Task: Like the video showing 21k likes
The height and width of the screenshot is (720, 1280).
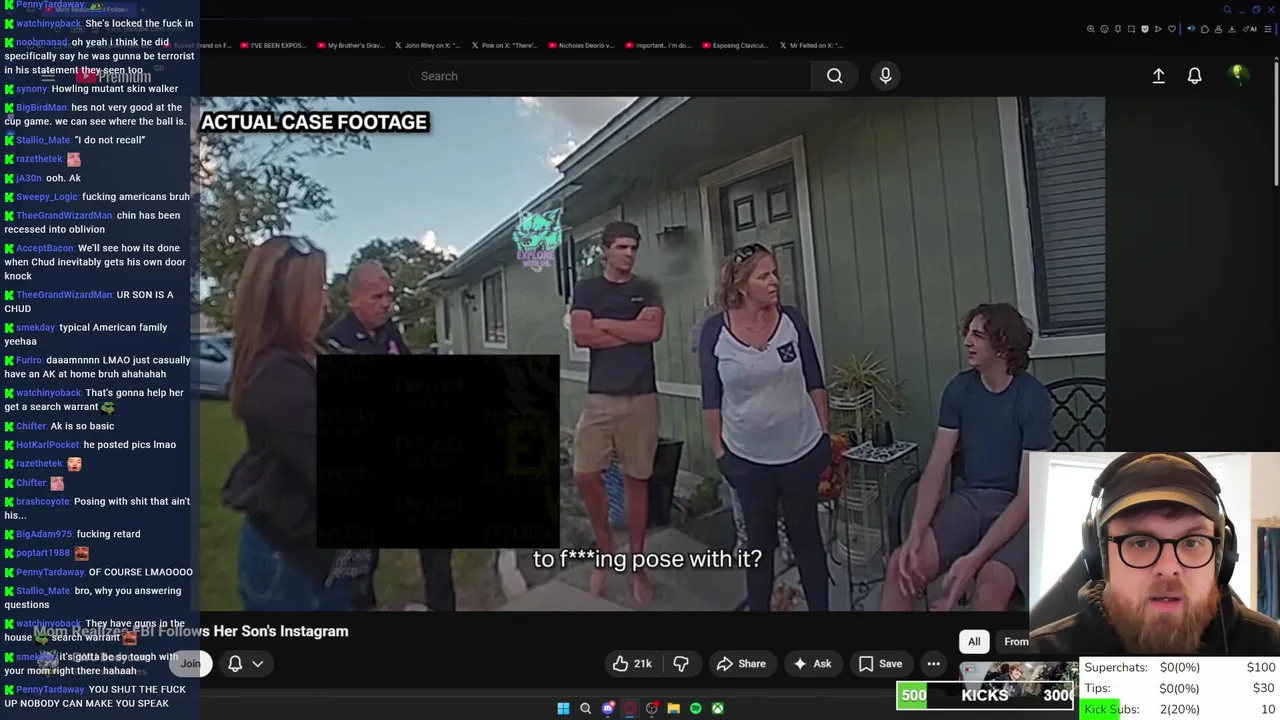Action: coord(632,663)
